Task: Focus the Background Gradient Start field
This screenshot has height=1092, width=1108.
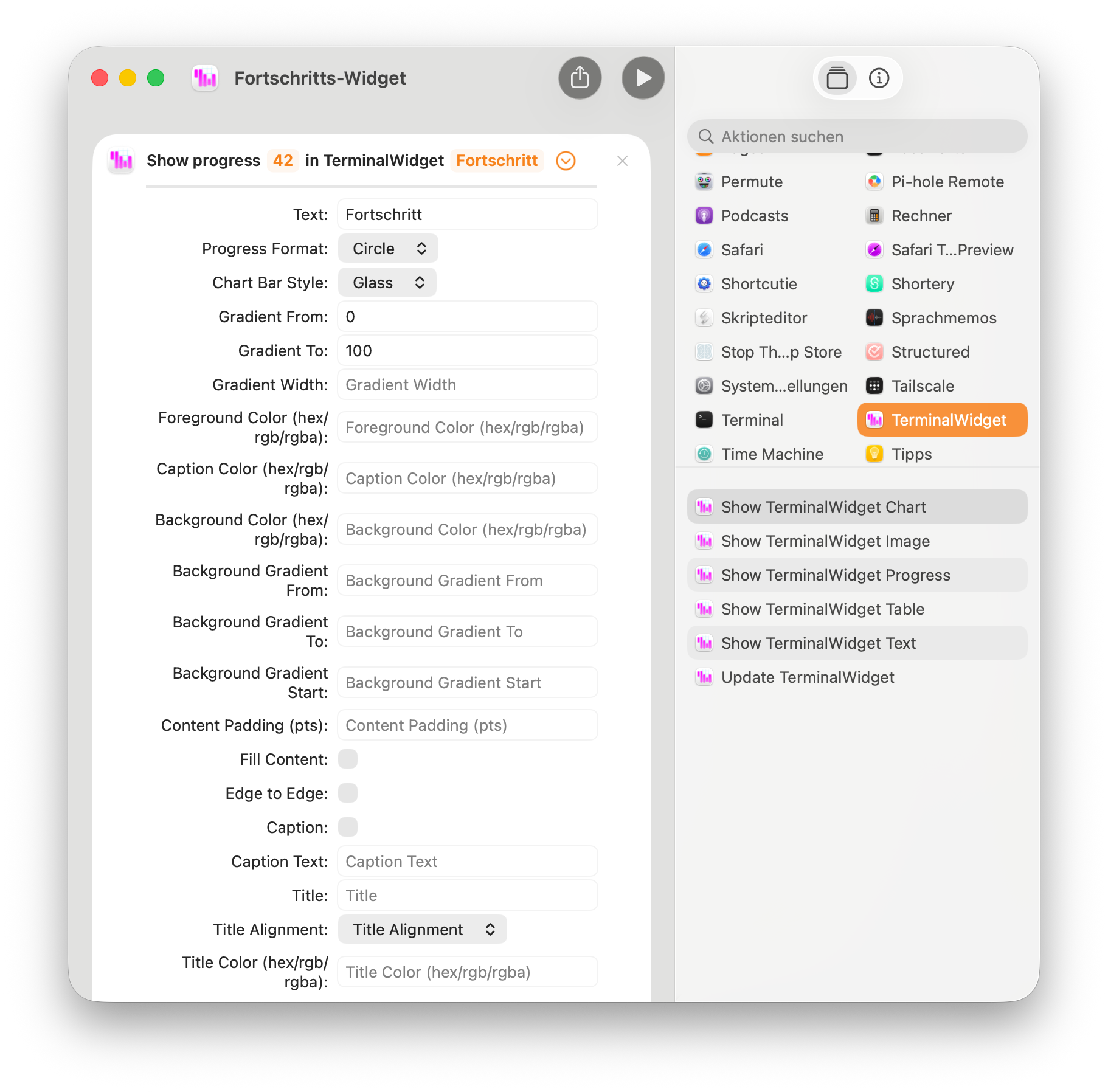Action: (468, 683)
